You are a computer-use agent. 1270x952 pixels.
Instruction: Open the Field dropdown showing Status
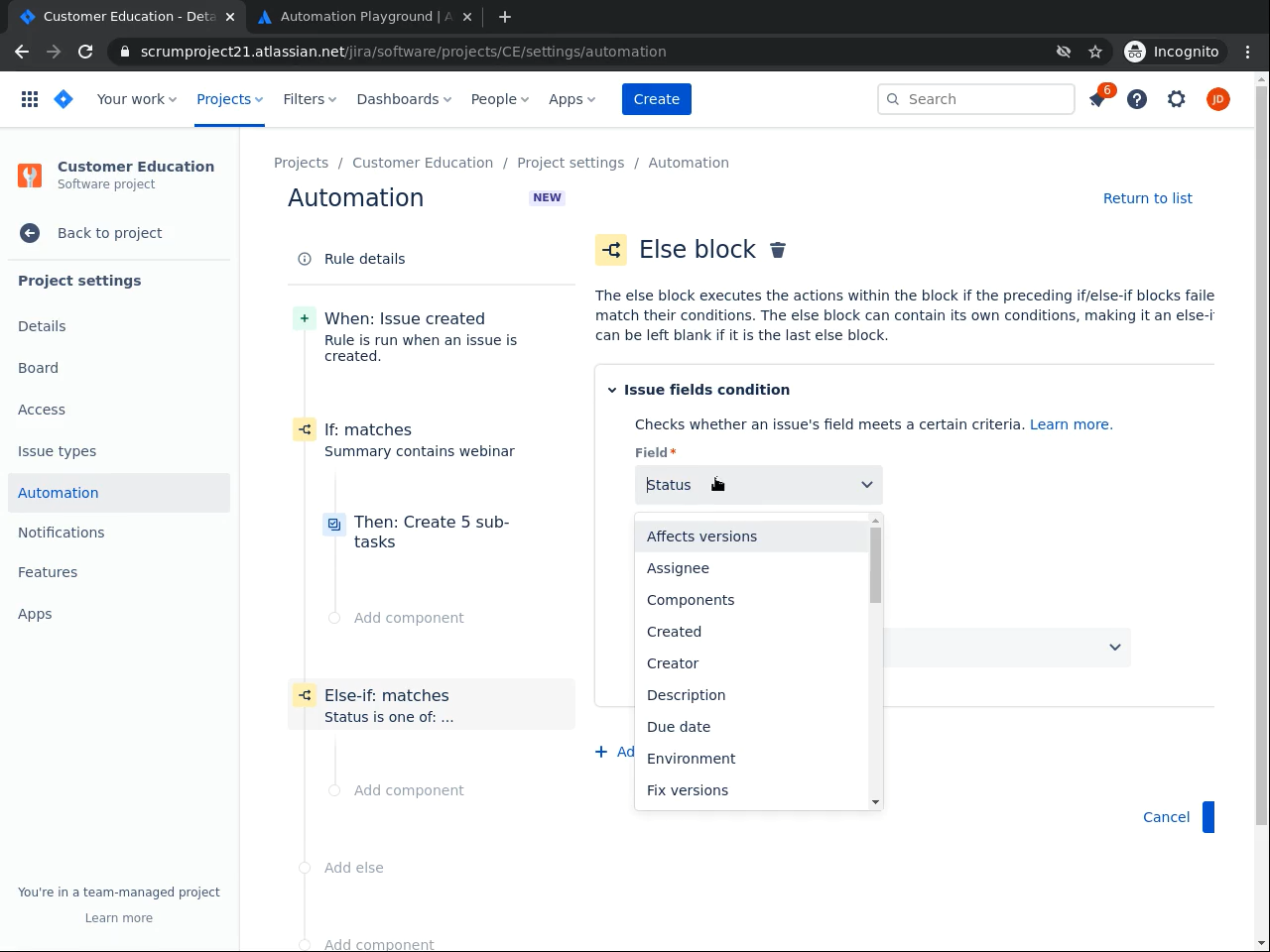758,485
